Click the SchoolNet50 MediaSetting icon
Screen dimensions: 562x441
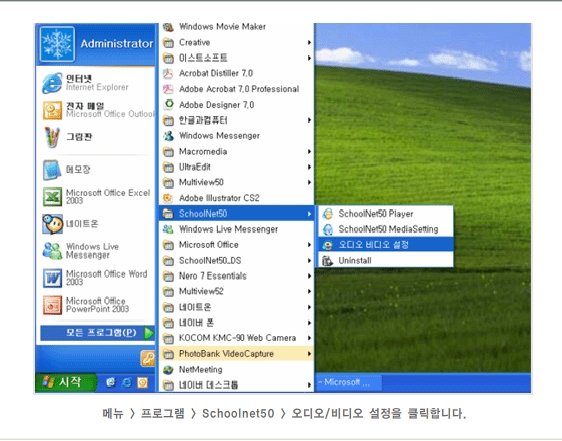pyautogui.click(x=328, y=229)
